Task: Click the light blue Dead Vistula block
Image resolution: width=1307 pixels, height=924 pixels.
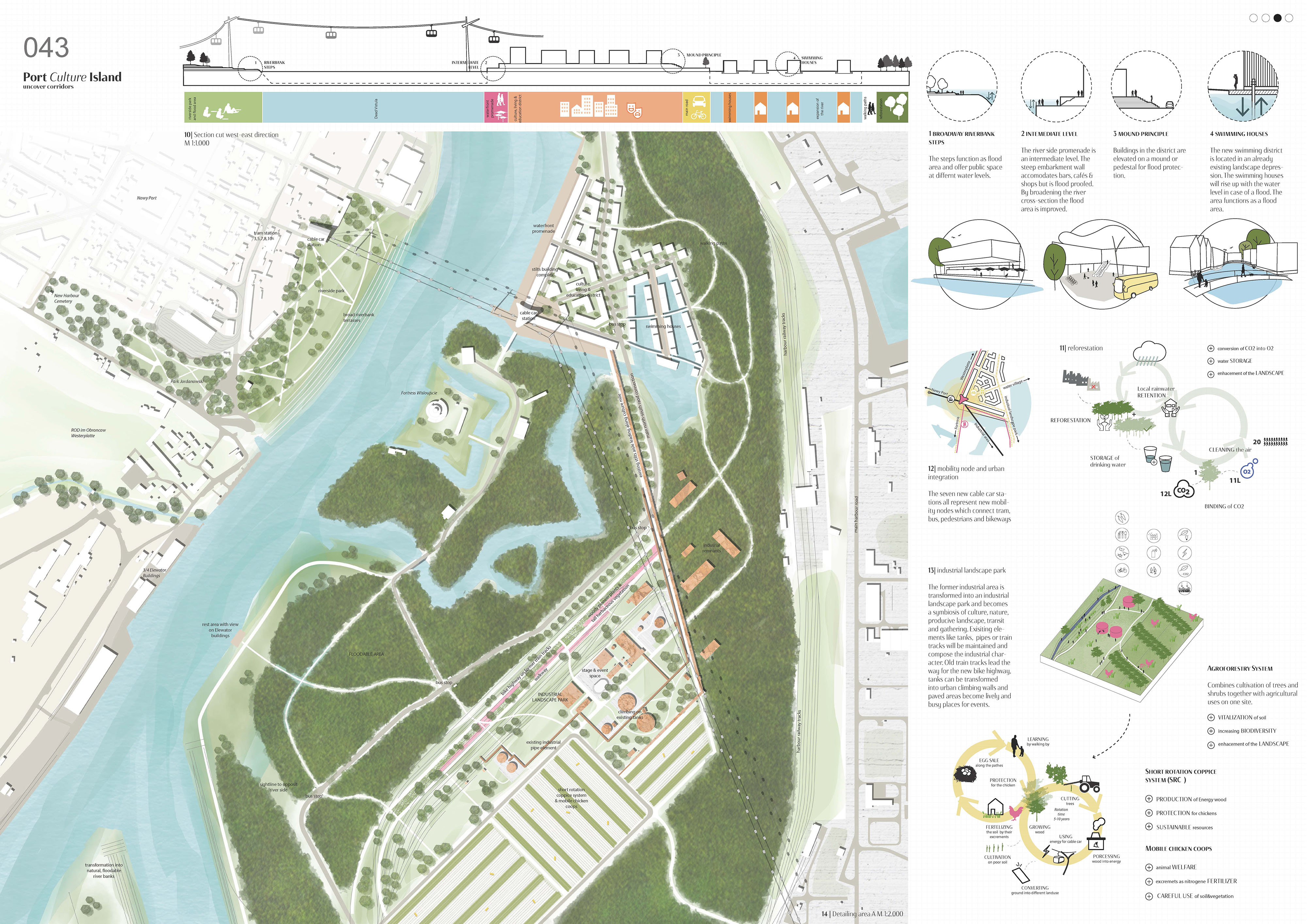Action: pos(373,107)
